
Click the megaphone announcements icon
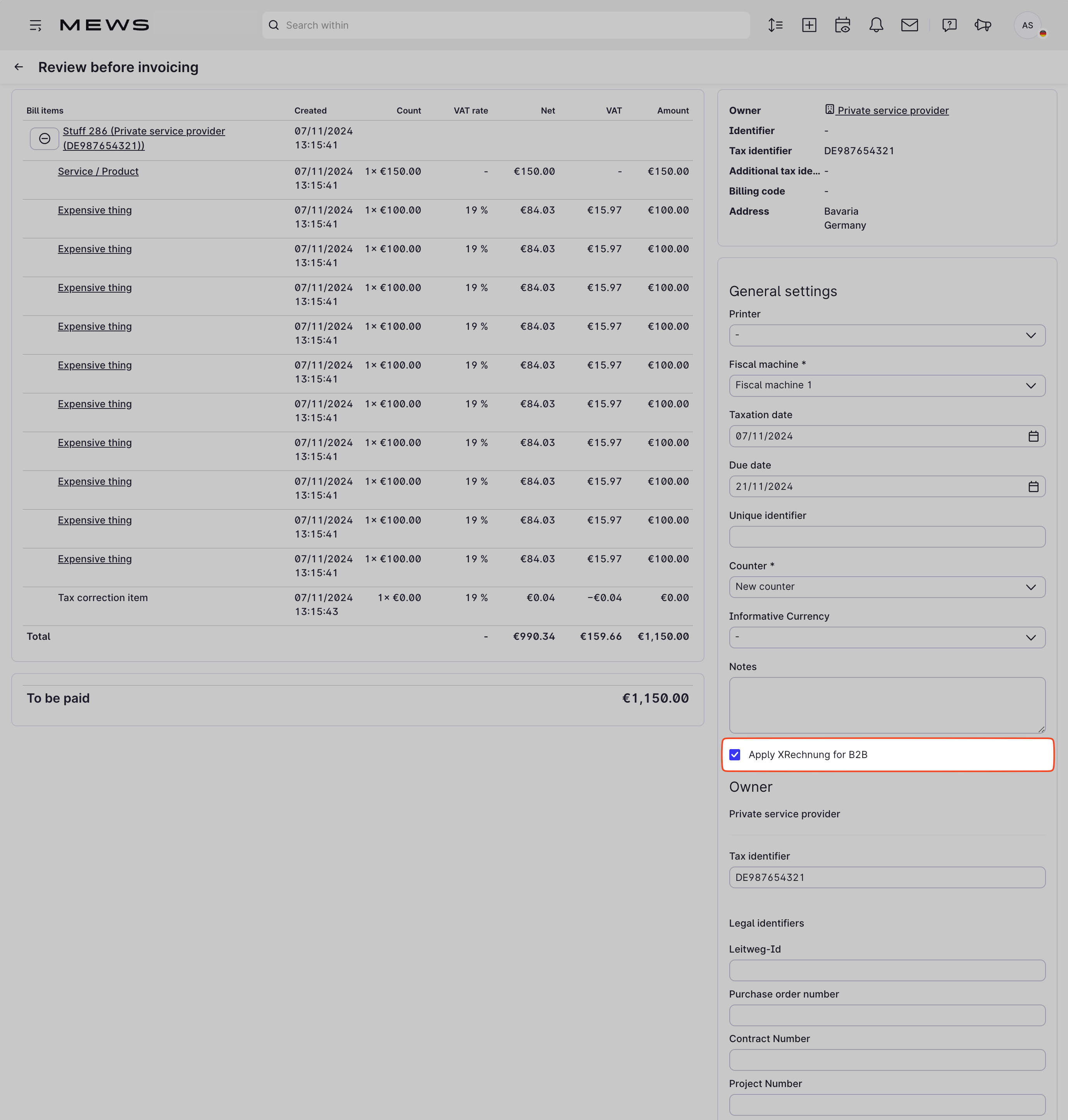pyautogui.click(x=983, y=25)
